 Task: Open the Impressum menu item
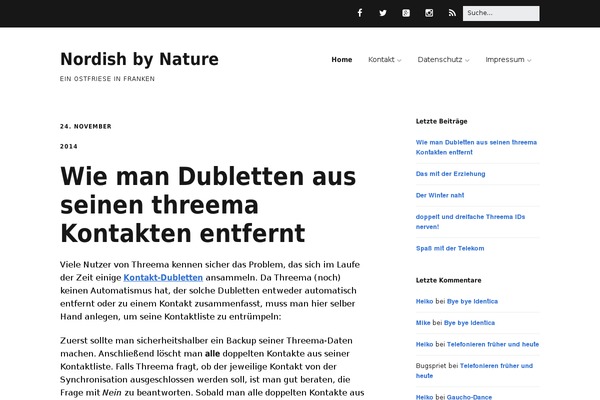(x=505, y=60)
